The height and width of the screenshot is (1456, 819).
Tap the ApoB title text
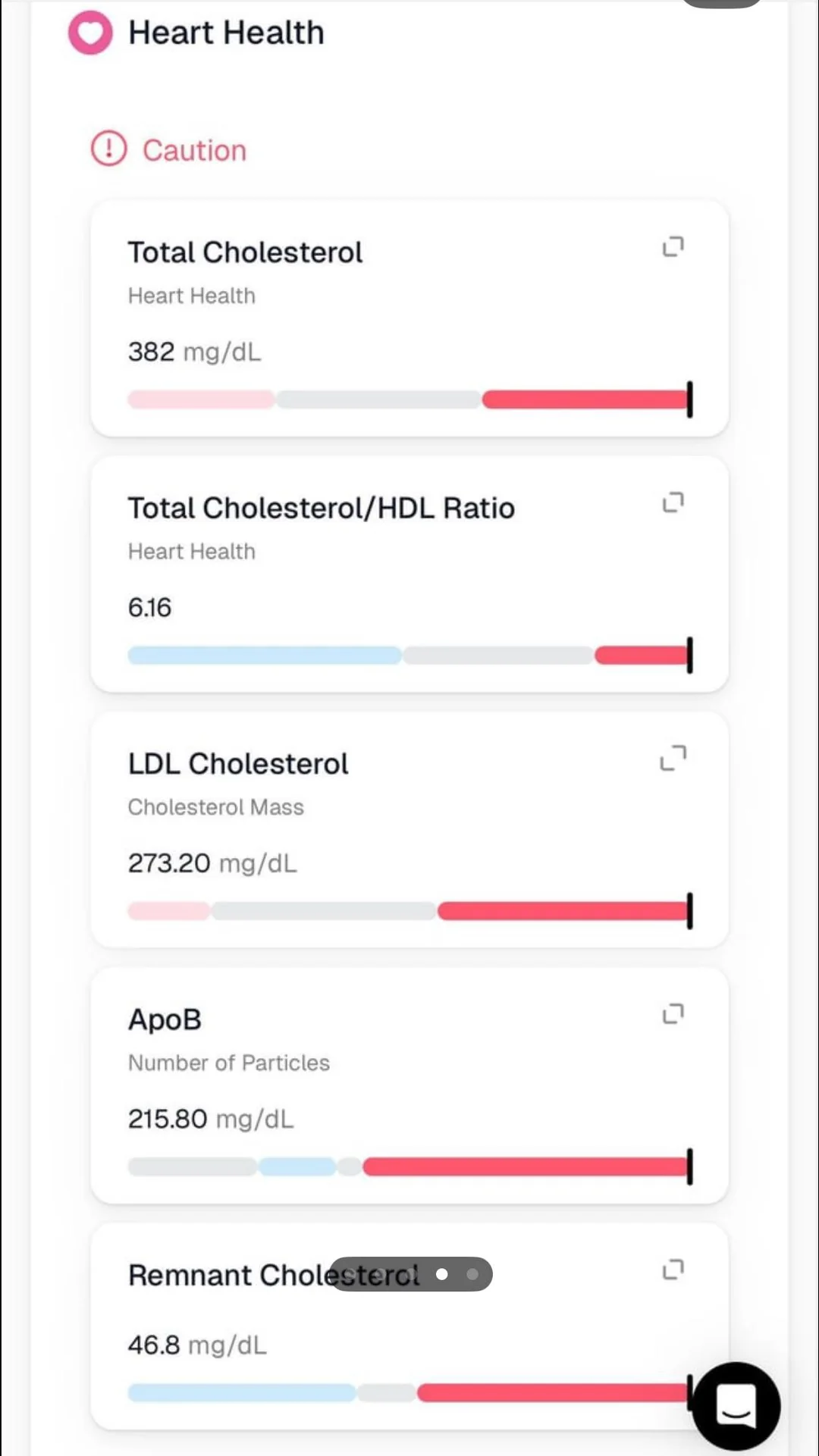click(x=165, y=1019)
